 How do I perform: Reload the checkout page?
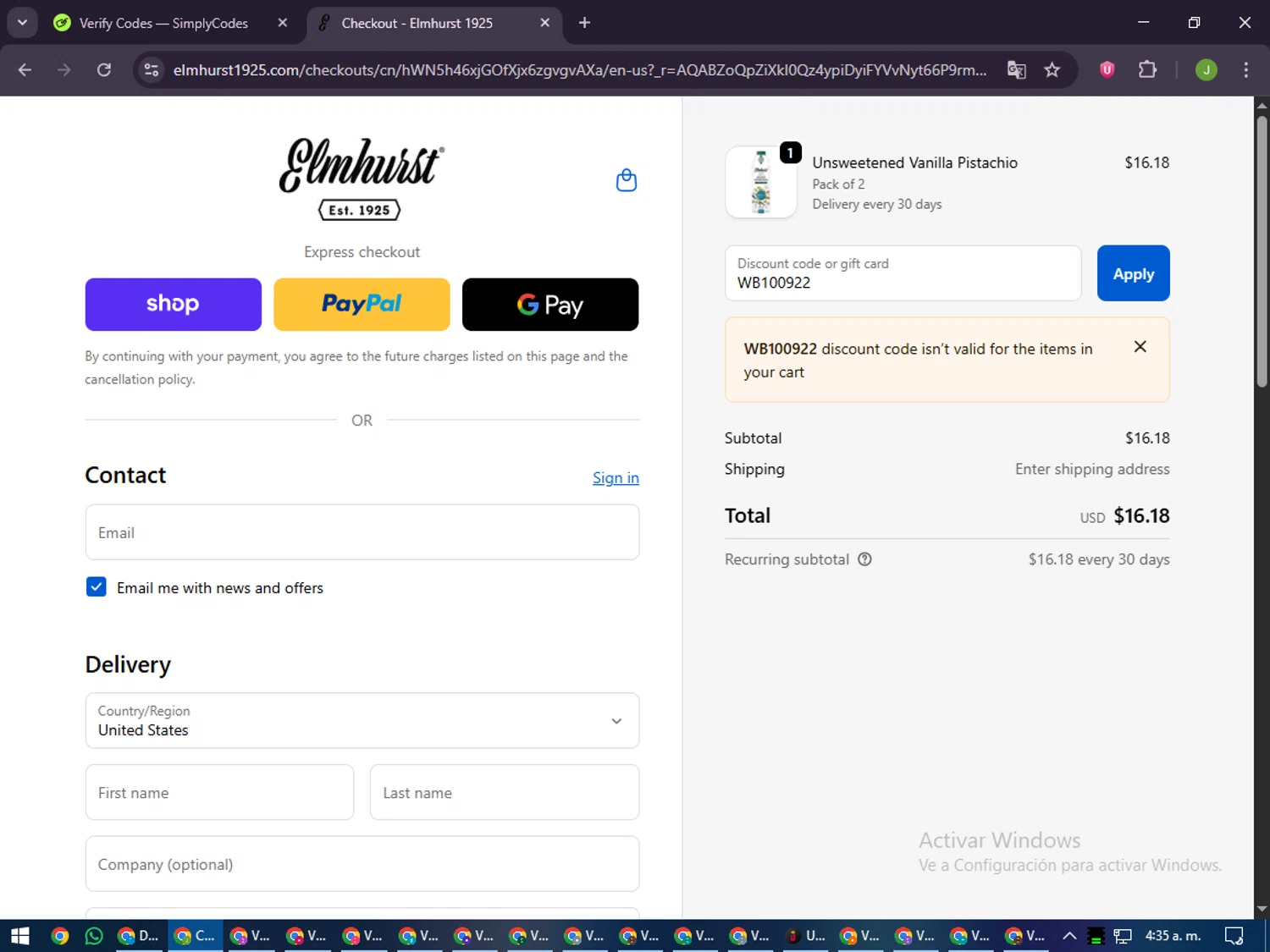(x=104, y=70)
